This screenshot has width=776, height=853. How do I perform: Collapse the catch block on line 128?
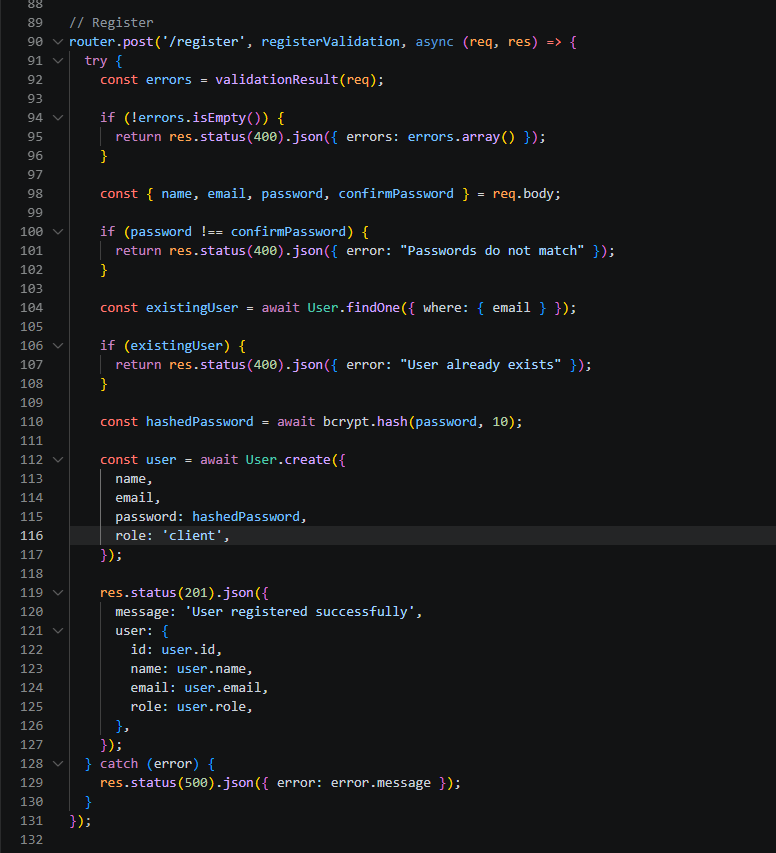[57, 764]
